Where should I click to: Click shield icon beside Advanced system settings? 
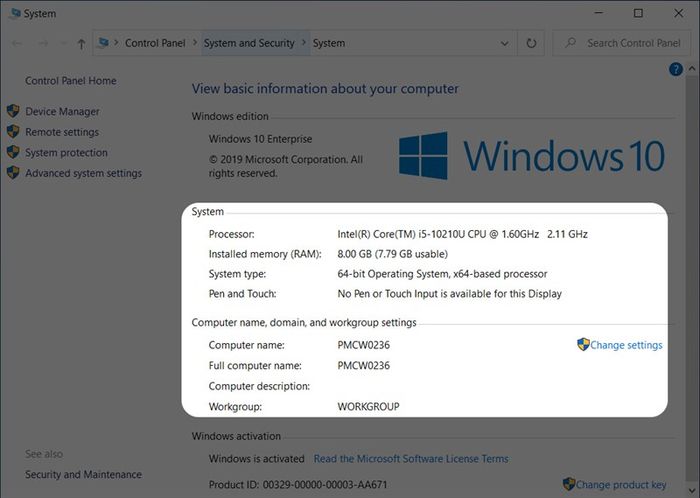(13, 173)
